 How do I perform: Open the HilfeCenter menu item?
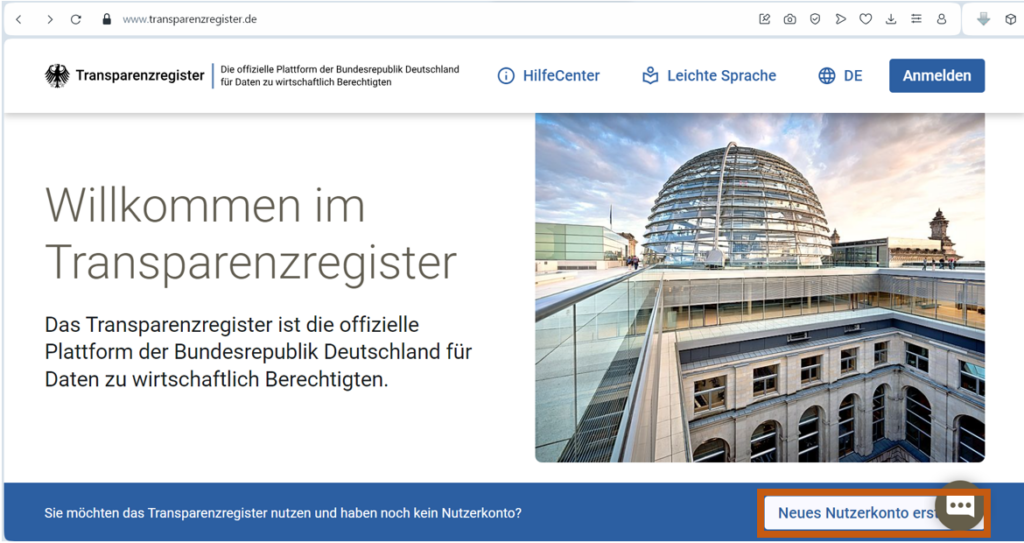pos(549,76)
